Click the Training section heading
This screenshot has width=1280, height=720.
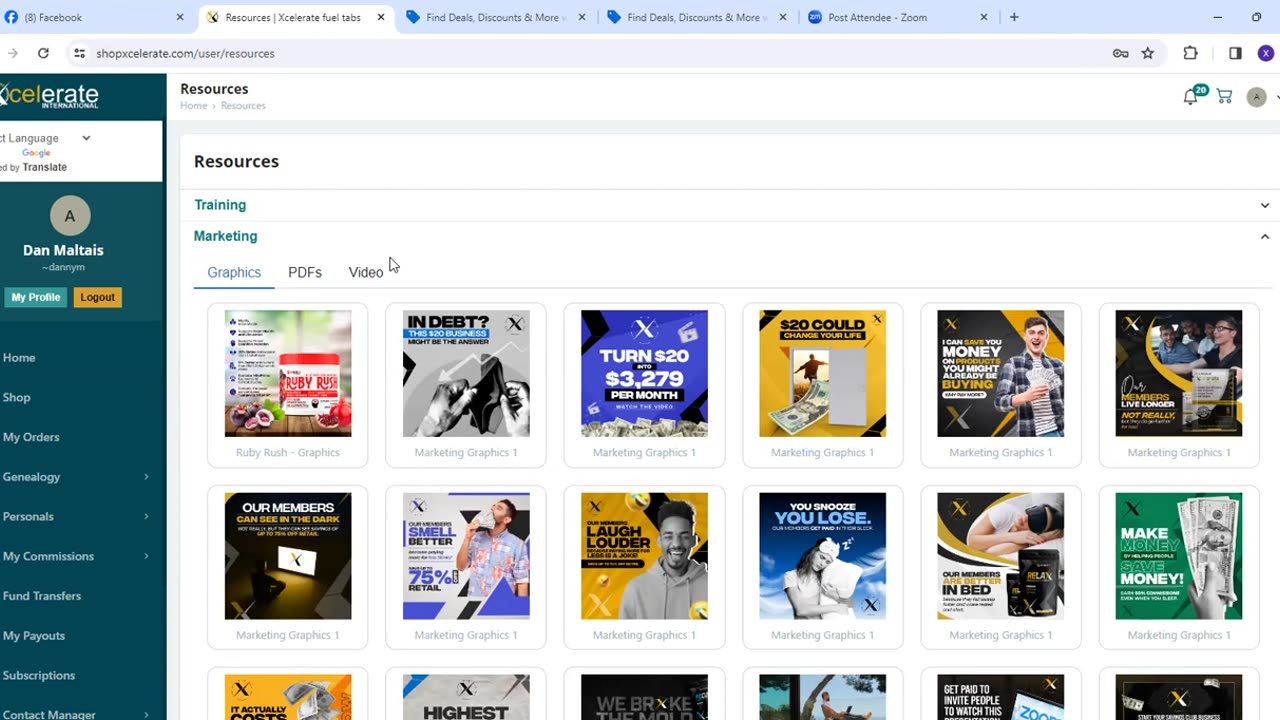click(220, 205)
